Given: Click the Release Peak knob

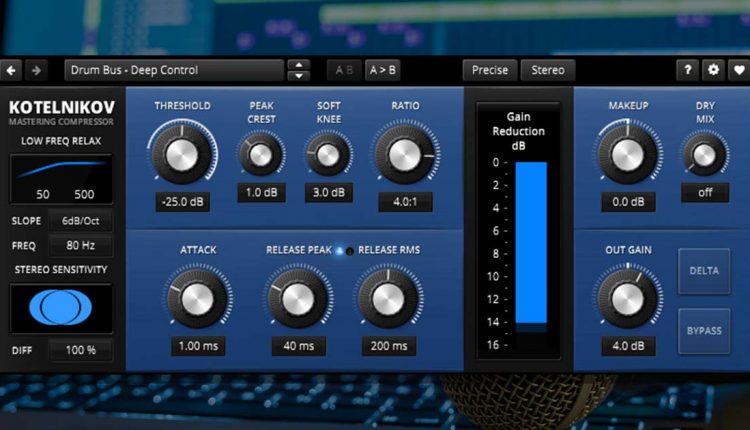Looking at the screenshot, I should point(298,299).
